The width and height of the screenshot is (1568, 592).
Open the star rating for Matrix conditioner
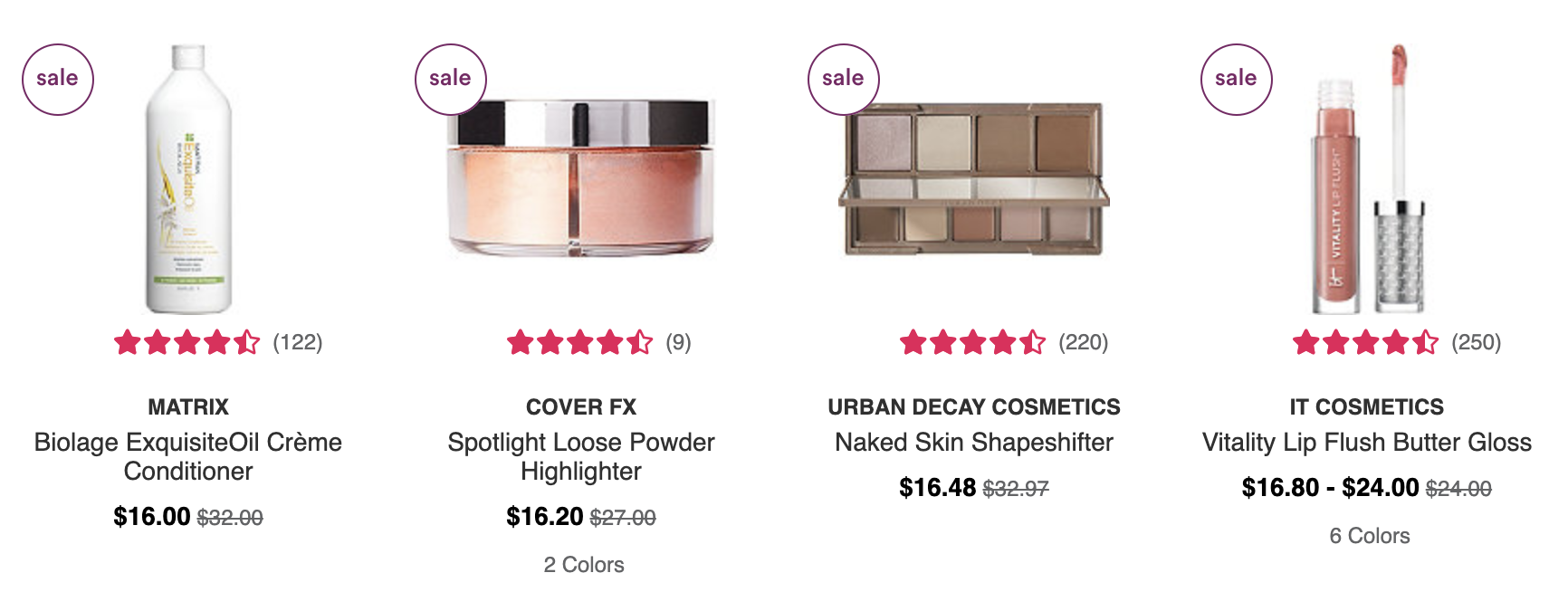(187, 342)
